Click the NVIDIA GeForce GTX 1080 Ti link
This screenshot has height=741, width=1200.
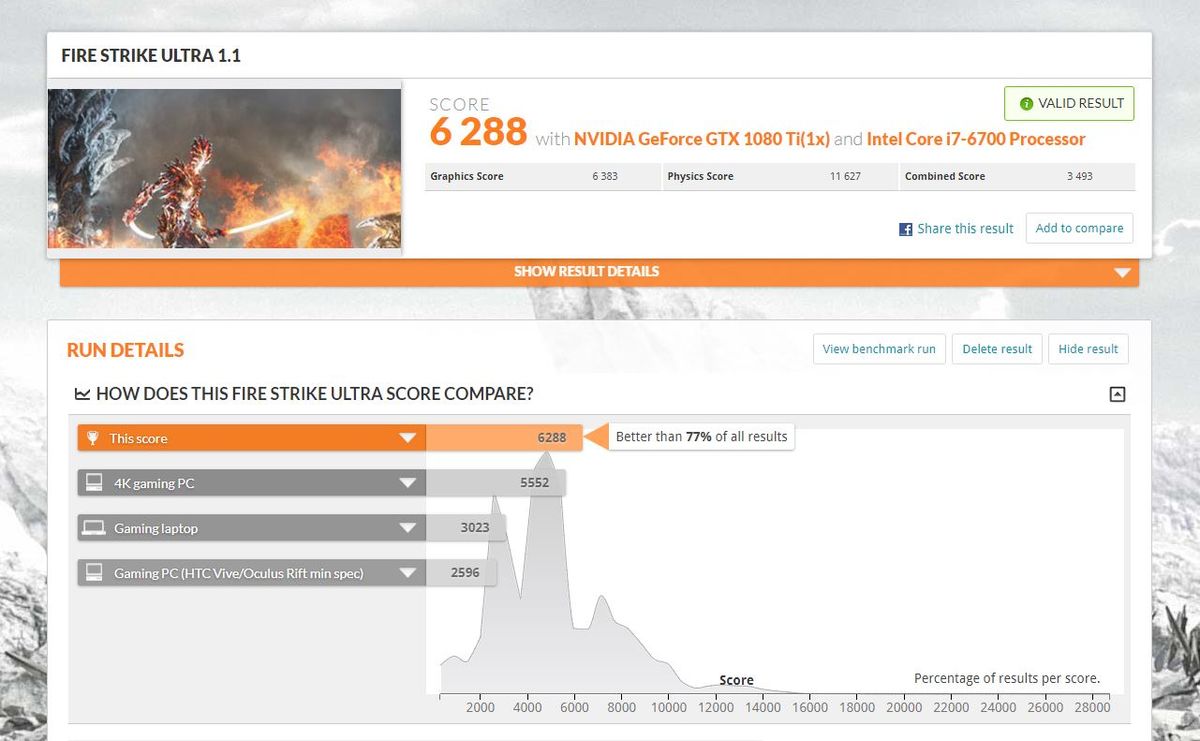(702, 139)
